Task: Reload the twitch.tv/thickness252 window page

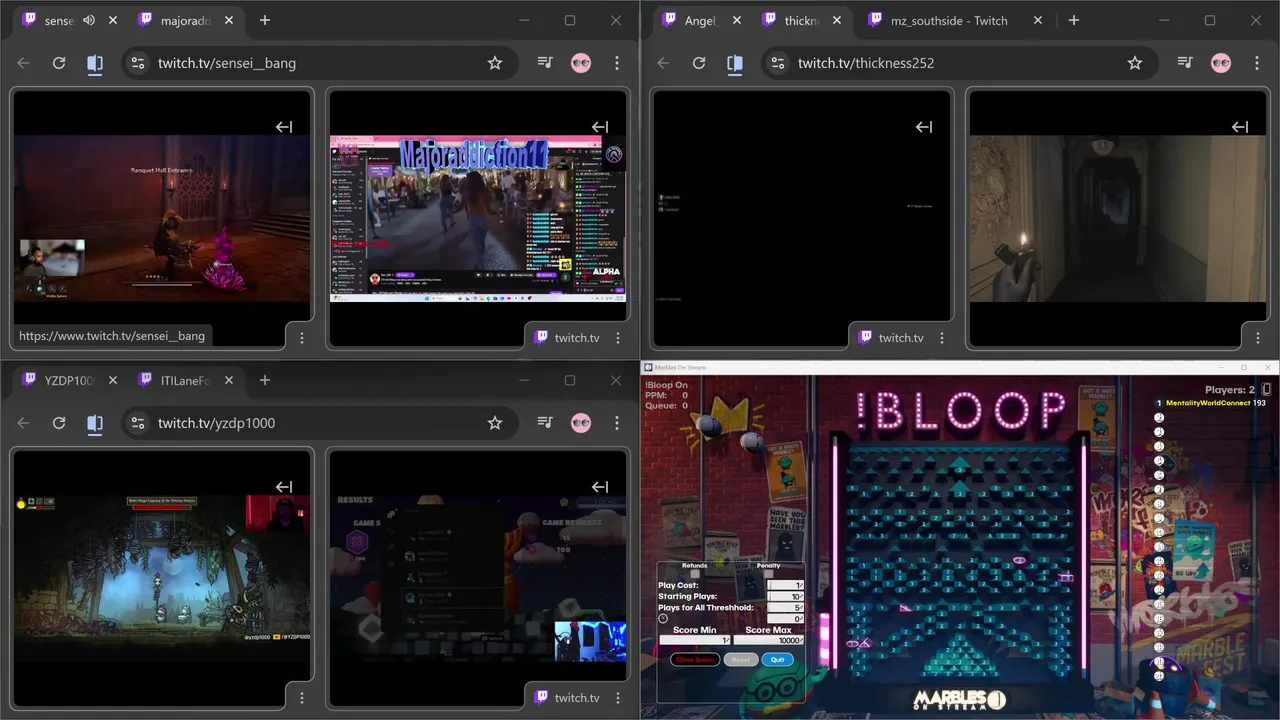Action: tap(699, 63)
